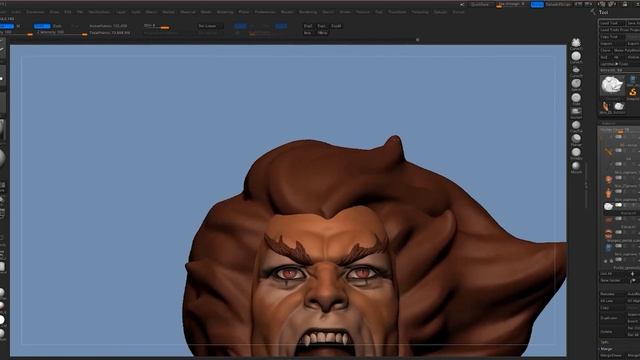
Task: Adjust the SDiv subdivision slider
Action: click(x=157, y=26)
